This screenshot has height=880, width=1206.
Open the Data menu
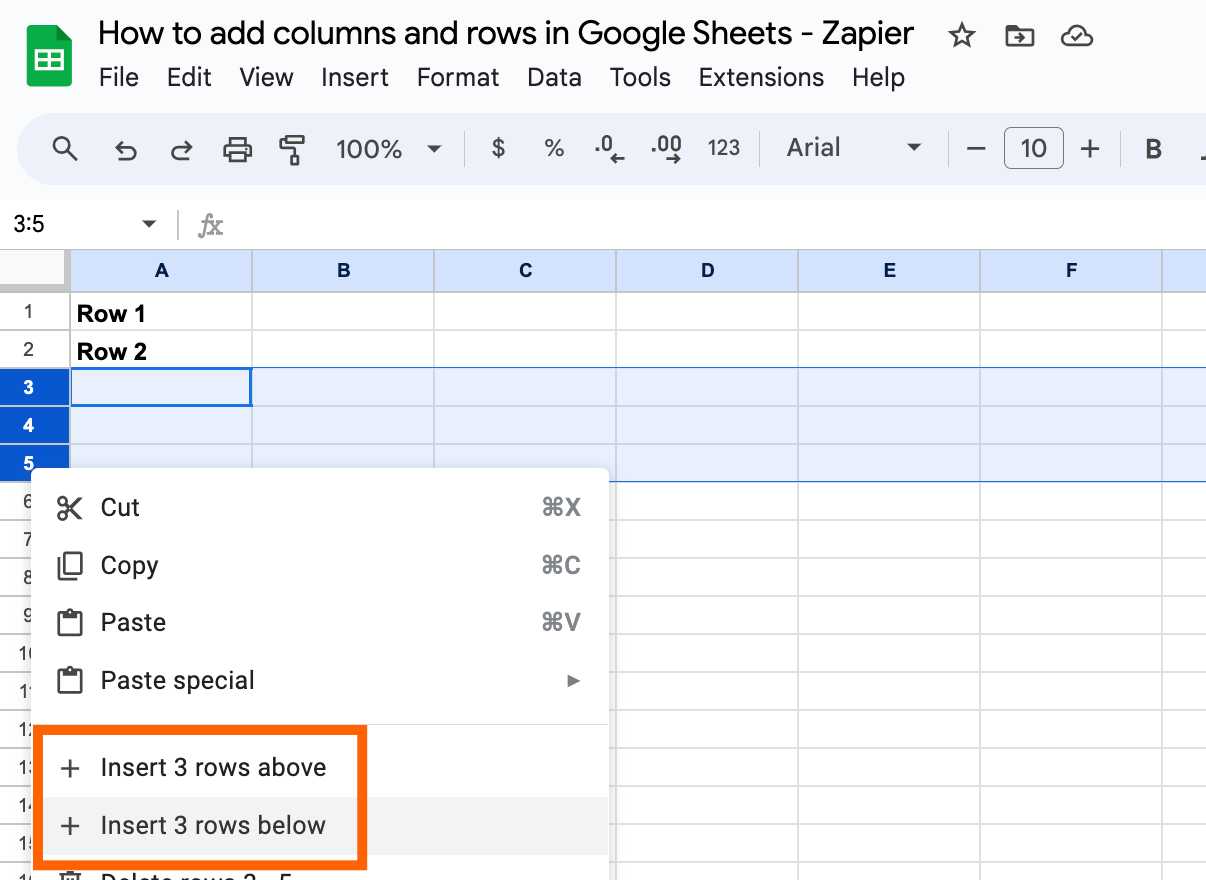tap(554, 78)
